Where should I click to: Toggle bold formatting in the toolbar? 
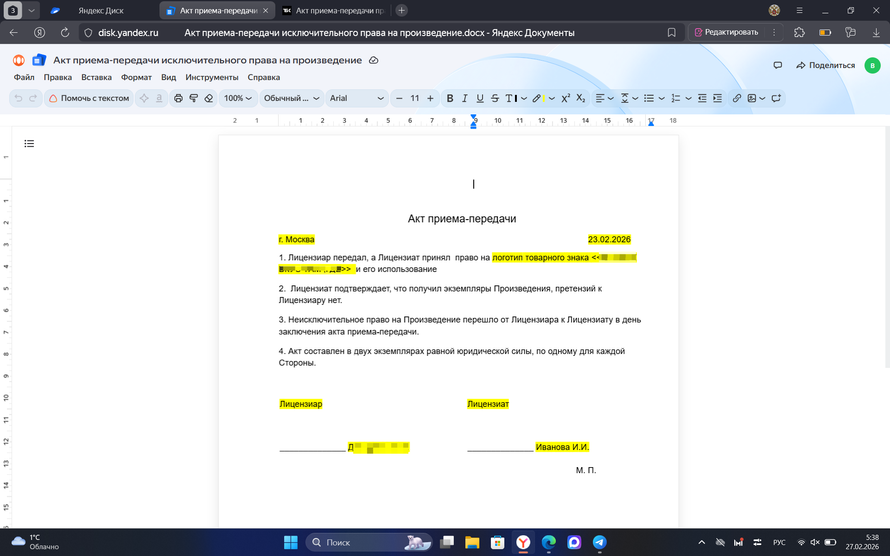pos(450,98)
